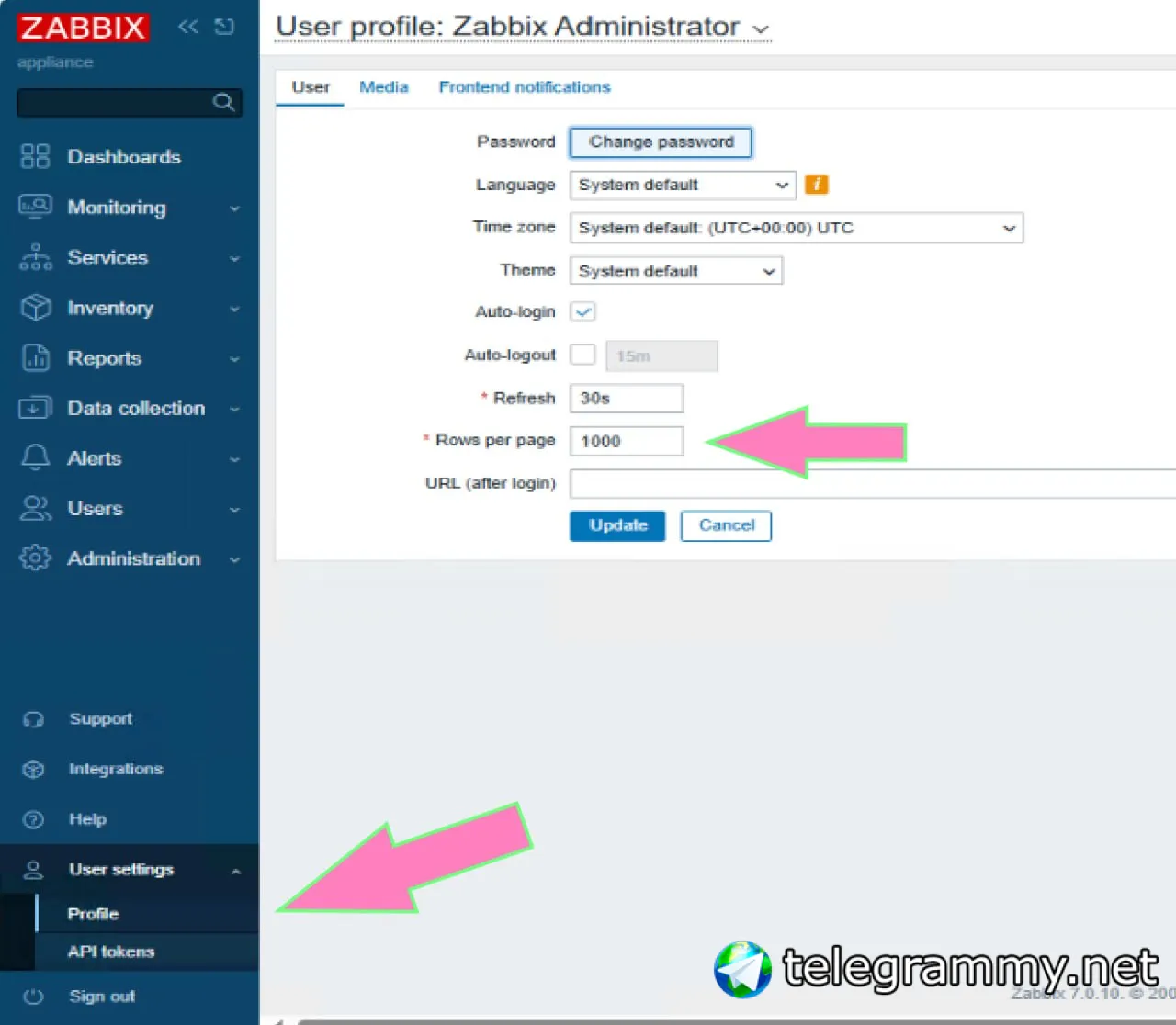Screen dimensions: 1176x1025
Task: Click the Zabbix logo
Action: [x=83, y=28]
